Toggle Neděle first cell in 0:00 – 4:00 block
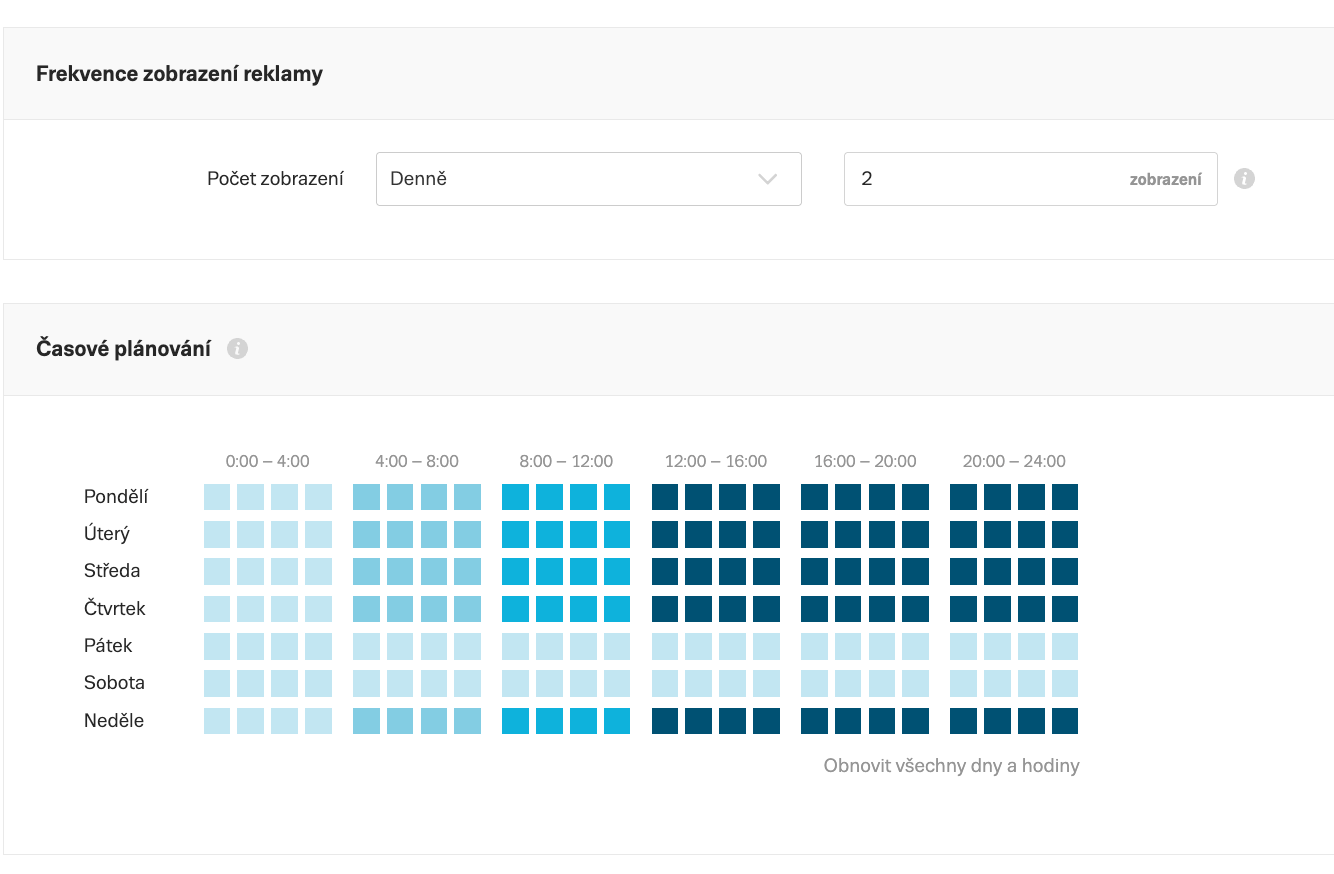This screenshot has width=1334, height=874. pos(217,721)
